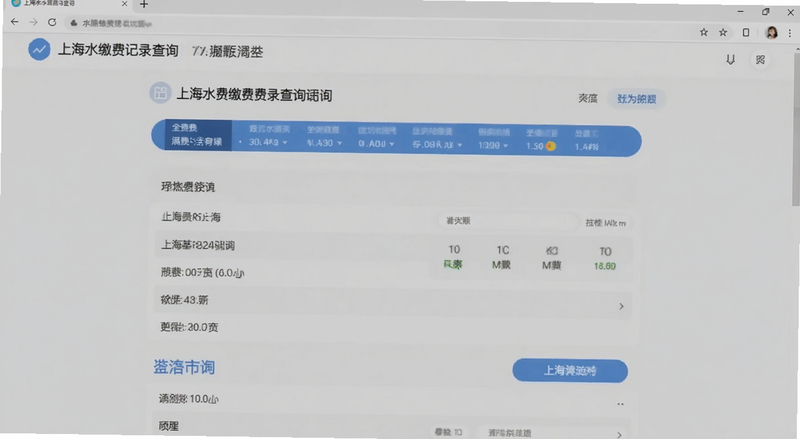Click the first bookmark star in toolbar
800x439 pixels.
704,32
